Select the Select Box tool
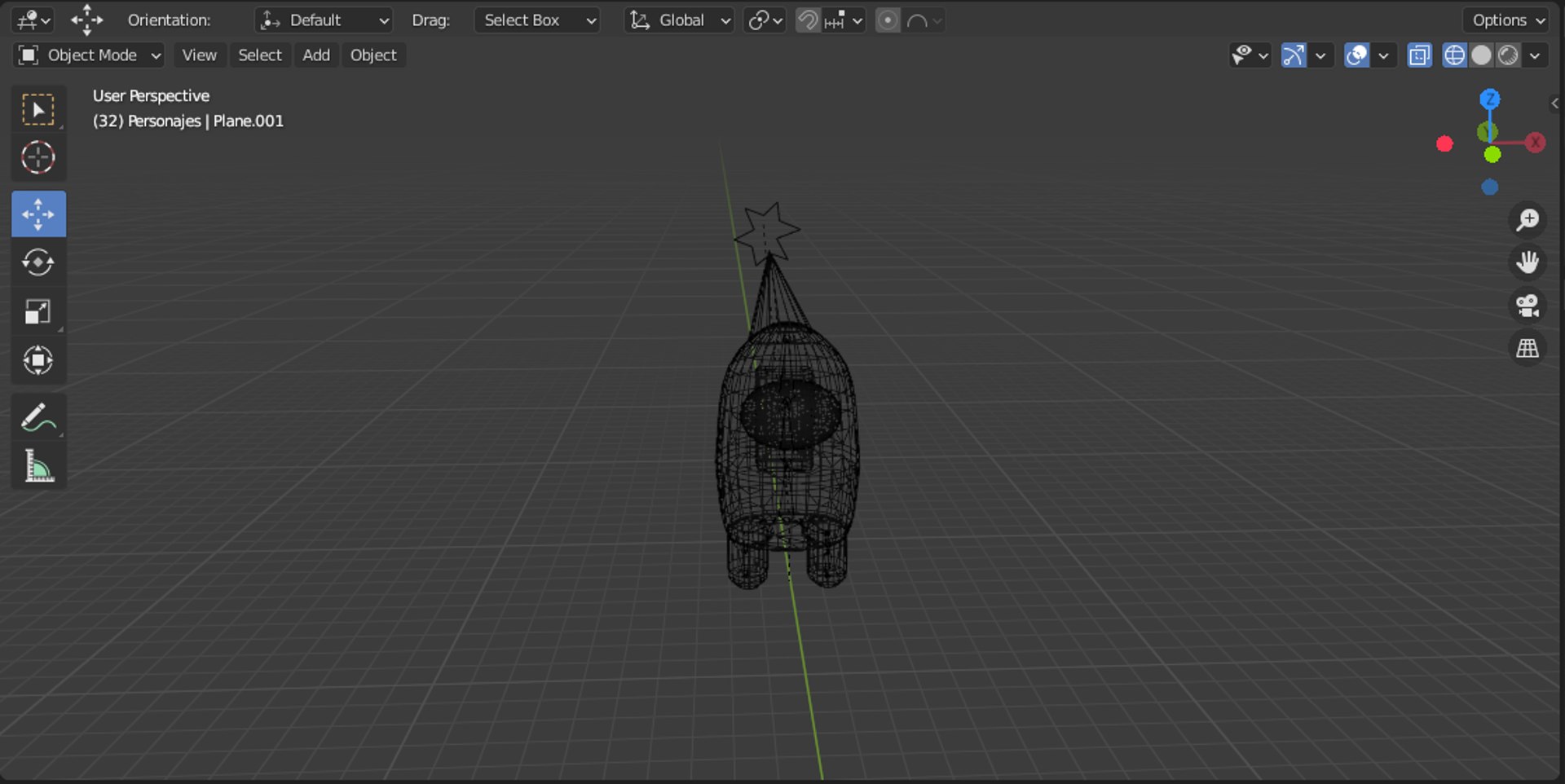Viewport: 1565px width, 784px height. pos(38,109)
